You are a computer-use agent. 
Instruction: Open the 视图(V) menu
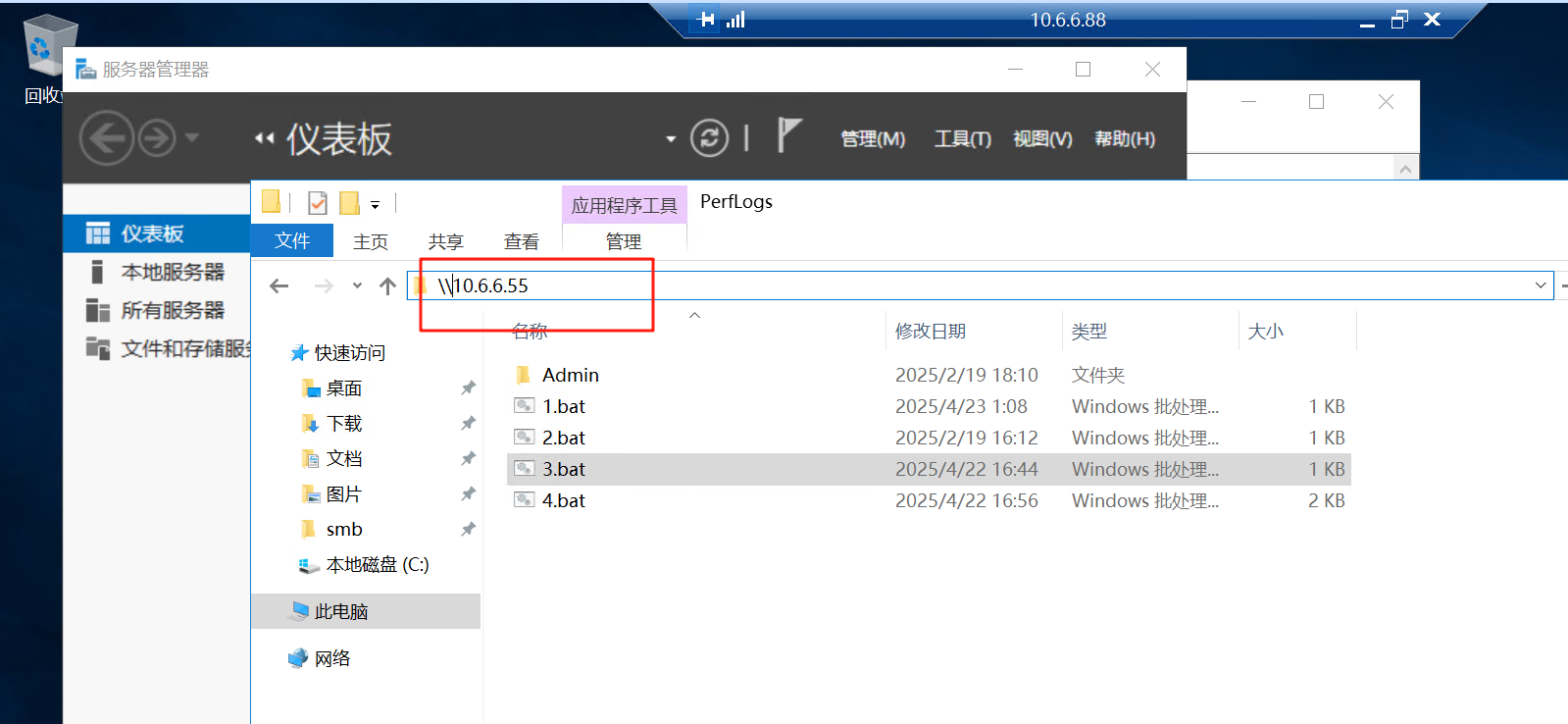pos(1042,139)
